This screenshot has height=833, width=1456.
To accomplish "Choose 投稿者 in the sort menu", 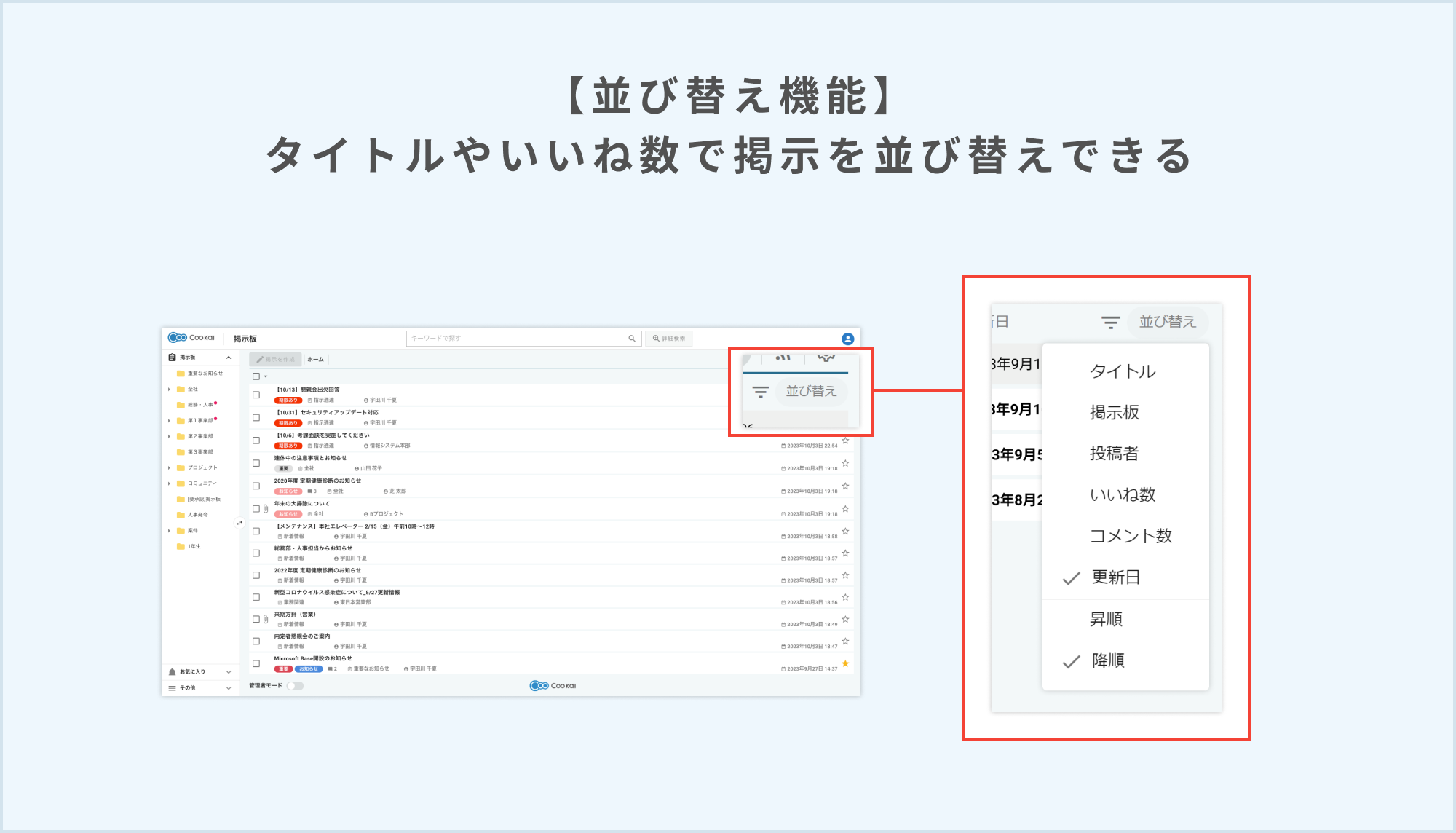I will point(1125,454).
